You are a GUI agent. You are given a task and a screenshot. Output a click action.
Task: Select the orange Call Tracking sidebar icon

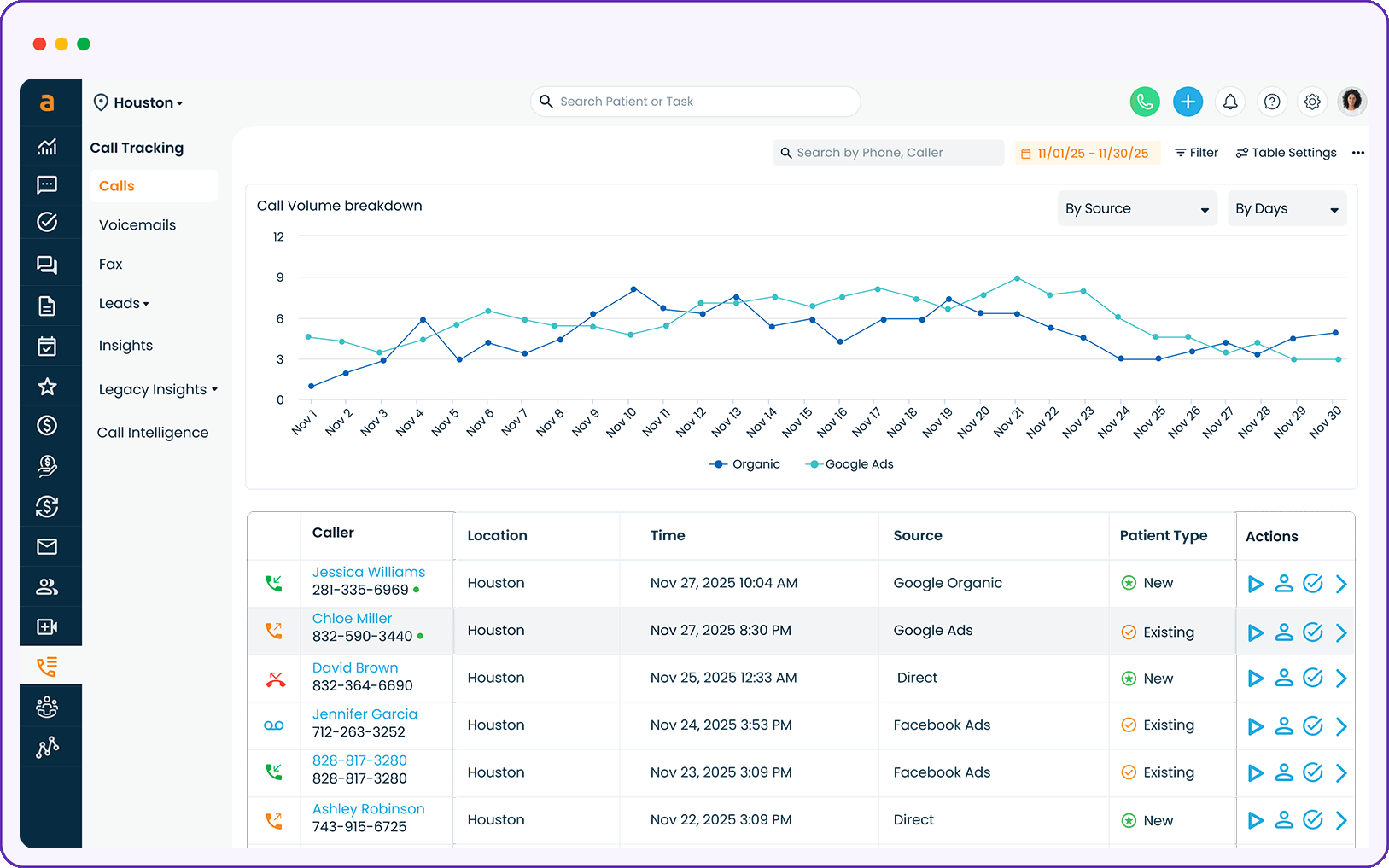click(x=49, y=667)
